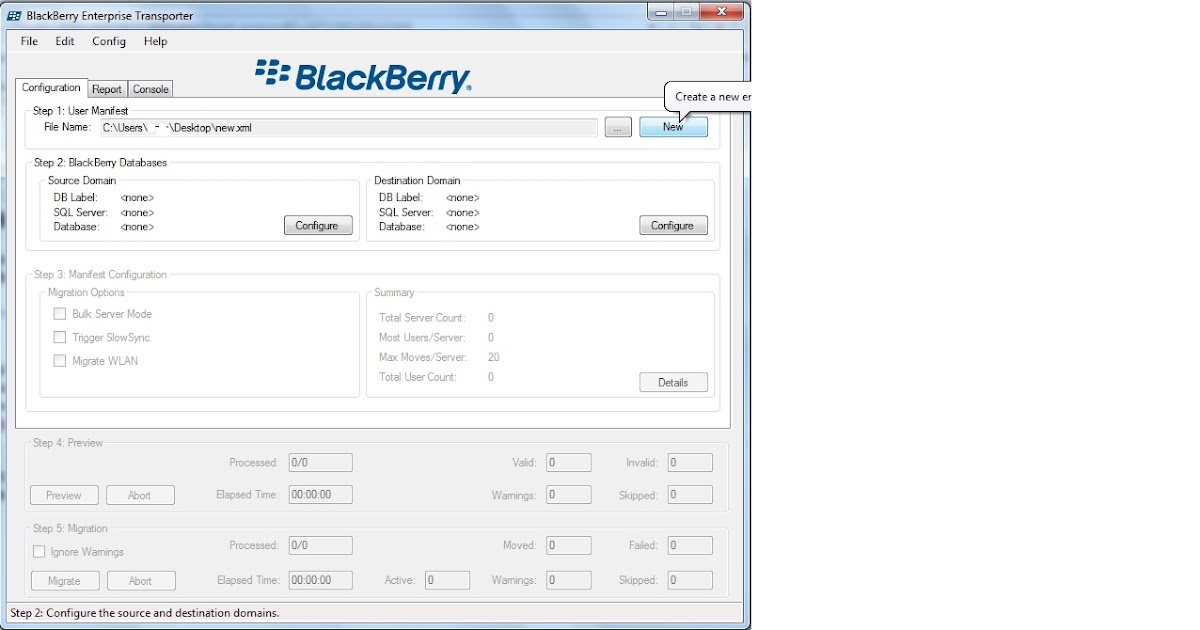The height and width of the screenshot is (630, 1200).
Task: Click the Preview Skipped count field
Action: (x=690, y=495)
